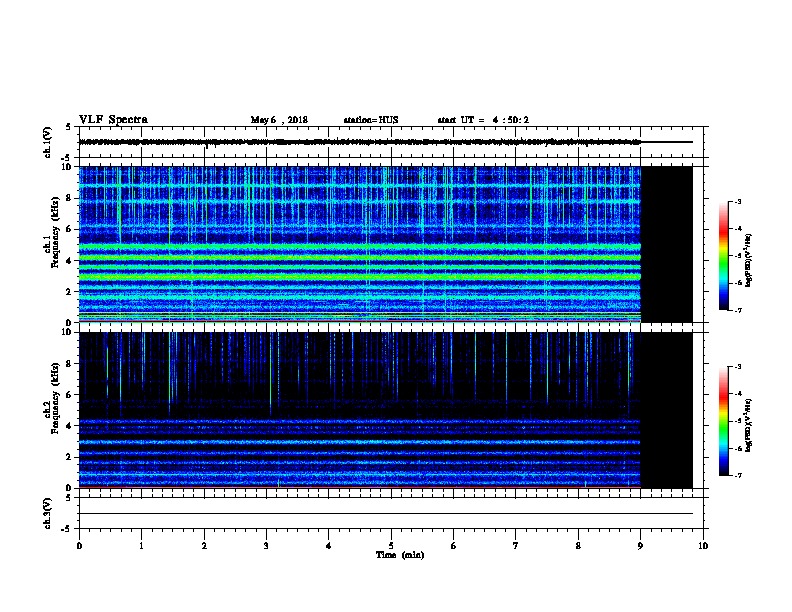Click the black no-data region in ch.2 spectrogram

tap(667, 410)
